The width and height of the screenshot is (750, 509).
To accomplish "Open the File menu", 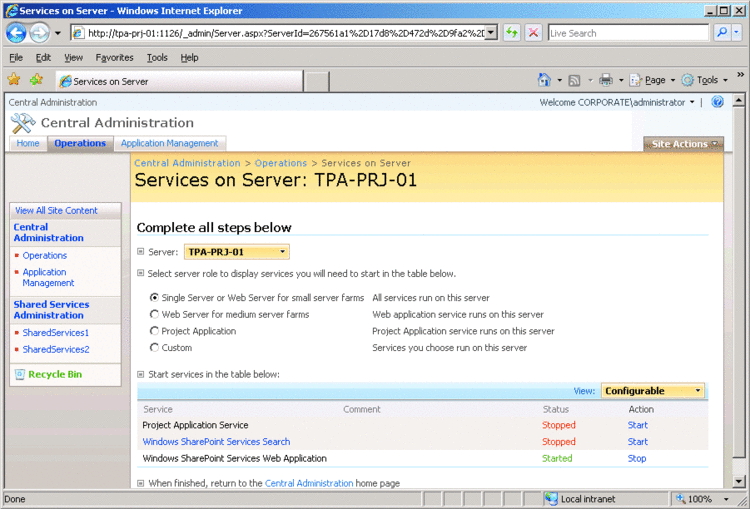I will 16,57.
